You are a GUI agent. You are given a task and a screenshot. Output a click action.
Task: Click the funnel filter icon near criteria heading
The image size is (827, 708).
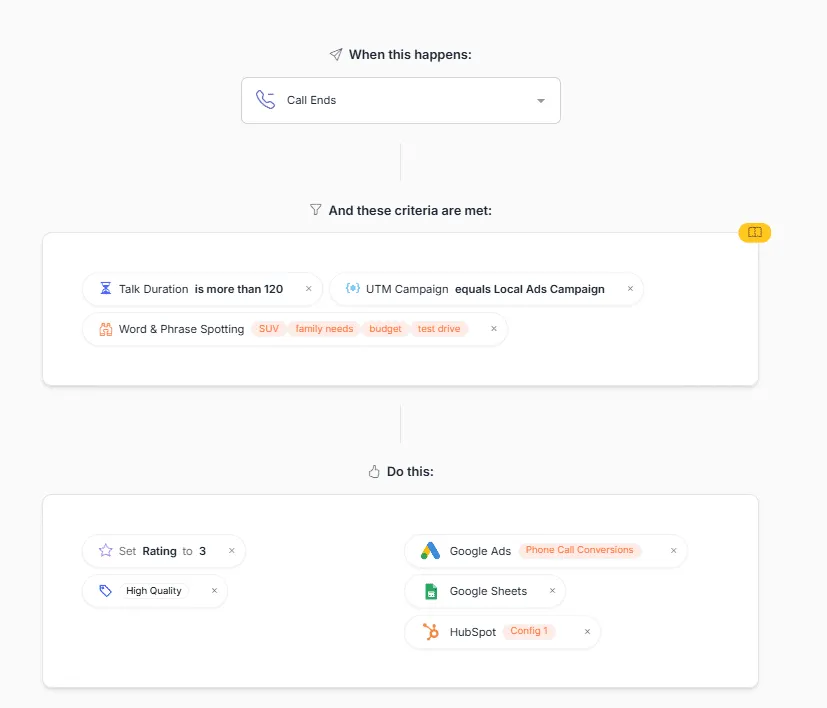[315, 210]
